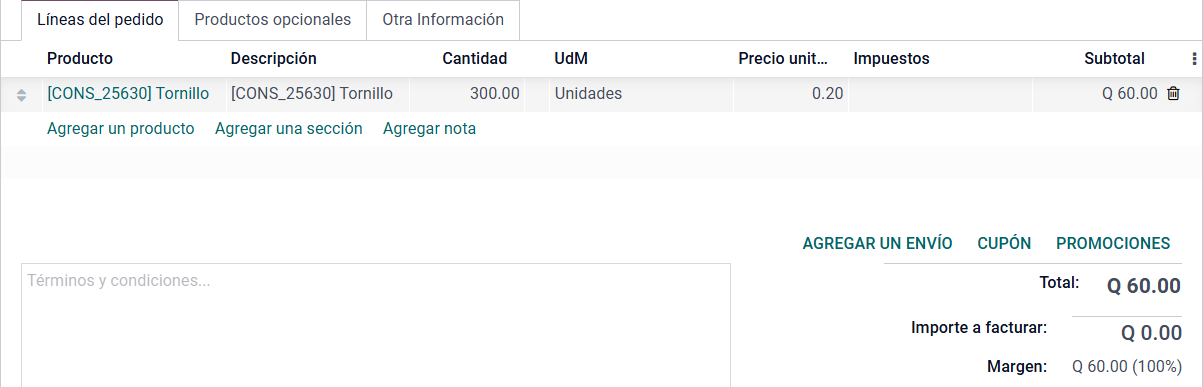Image resolution: width=1203 pixels, height=387 pixels.
Task: Open the Otra Información tab
Action: point(443,20)
